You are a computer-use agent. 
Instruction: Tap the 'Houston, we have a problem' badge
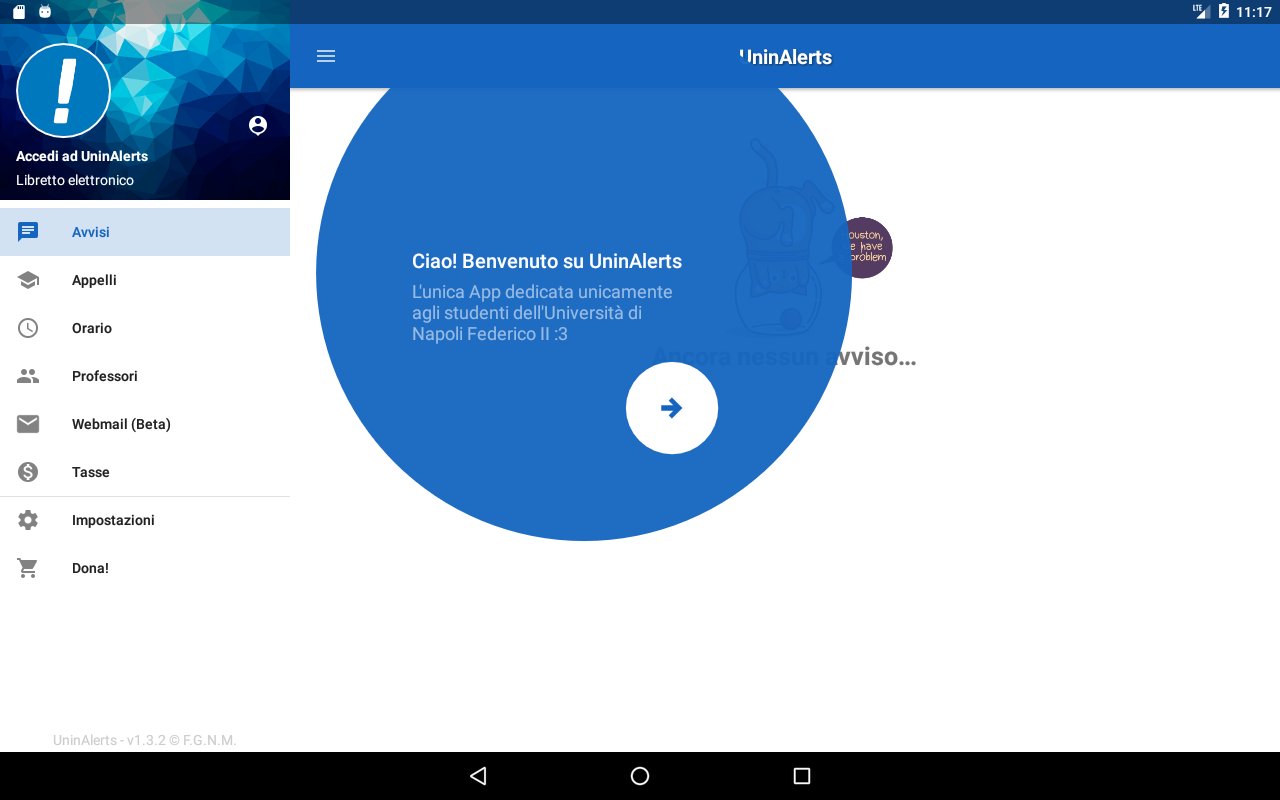pyautogui.click(x=862, y=248)
